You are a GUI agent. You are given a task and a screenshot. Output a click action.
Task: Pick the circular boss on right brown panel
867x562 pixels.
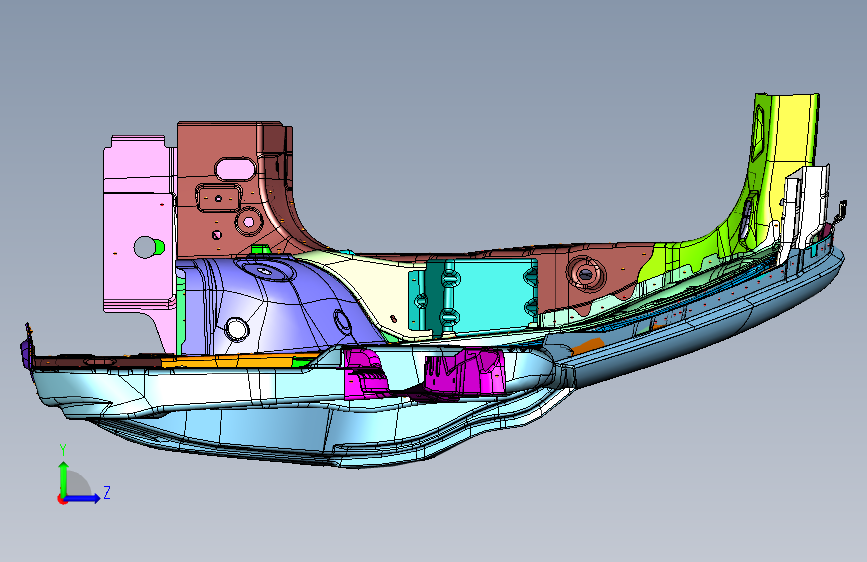586,274
